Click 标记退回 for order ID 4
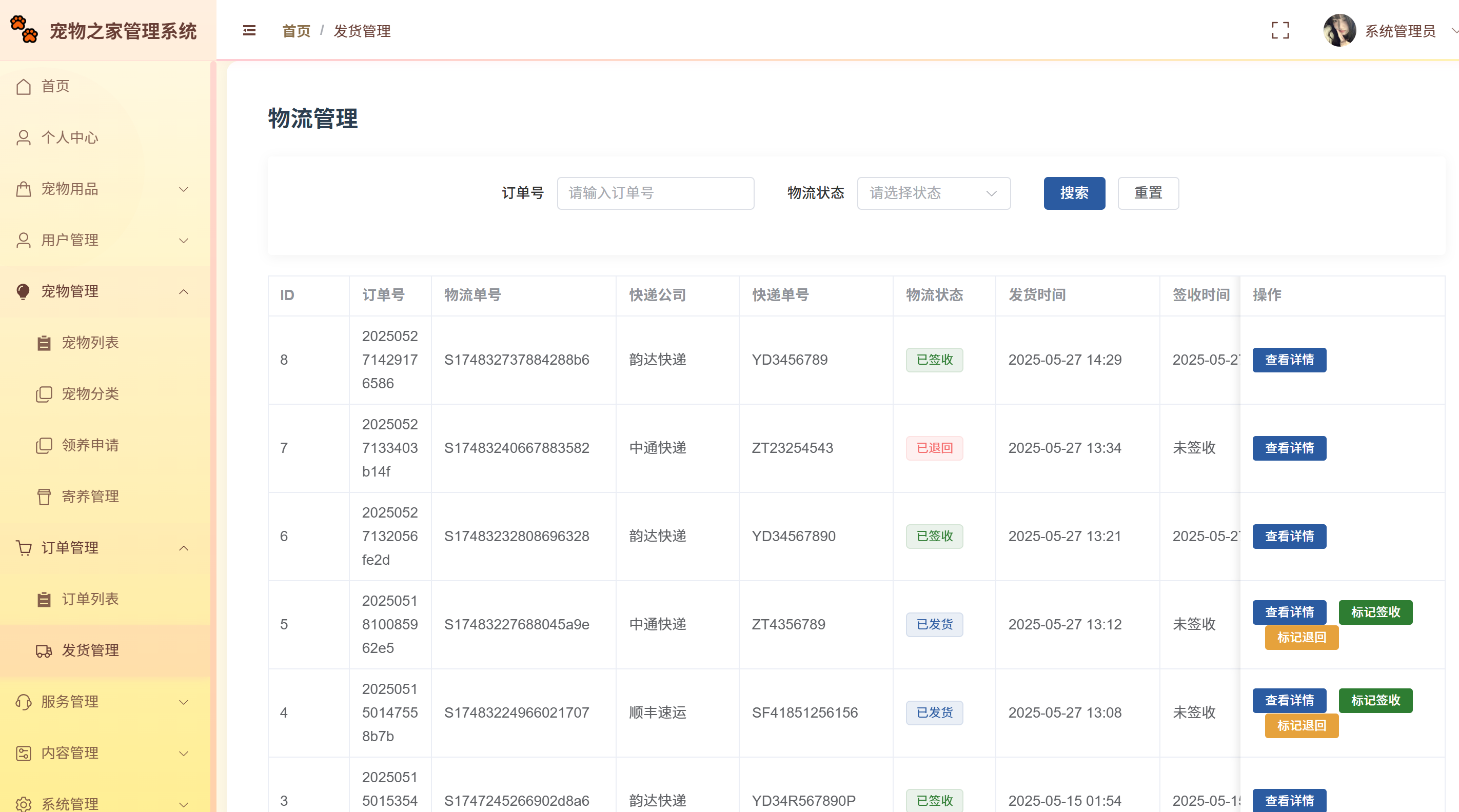This screenshot has height=812, width=1459. click(x=1301, y=725)
